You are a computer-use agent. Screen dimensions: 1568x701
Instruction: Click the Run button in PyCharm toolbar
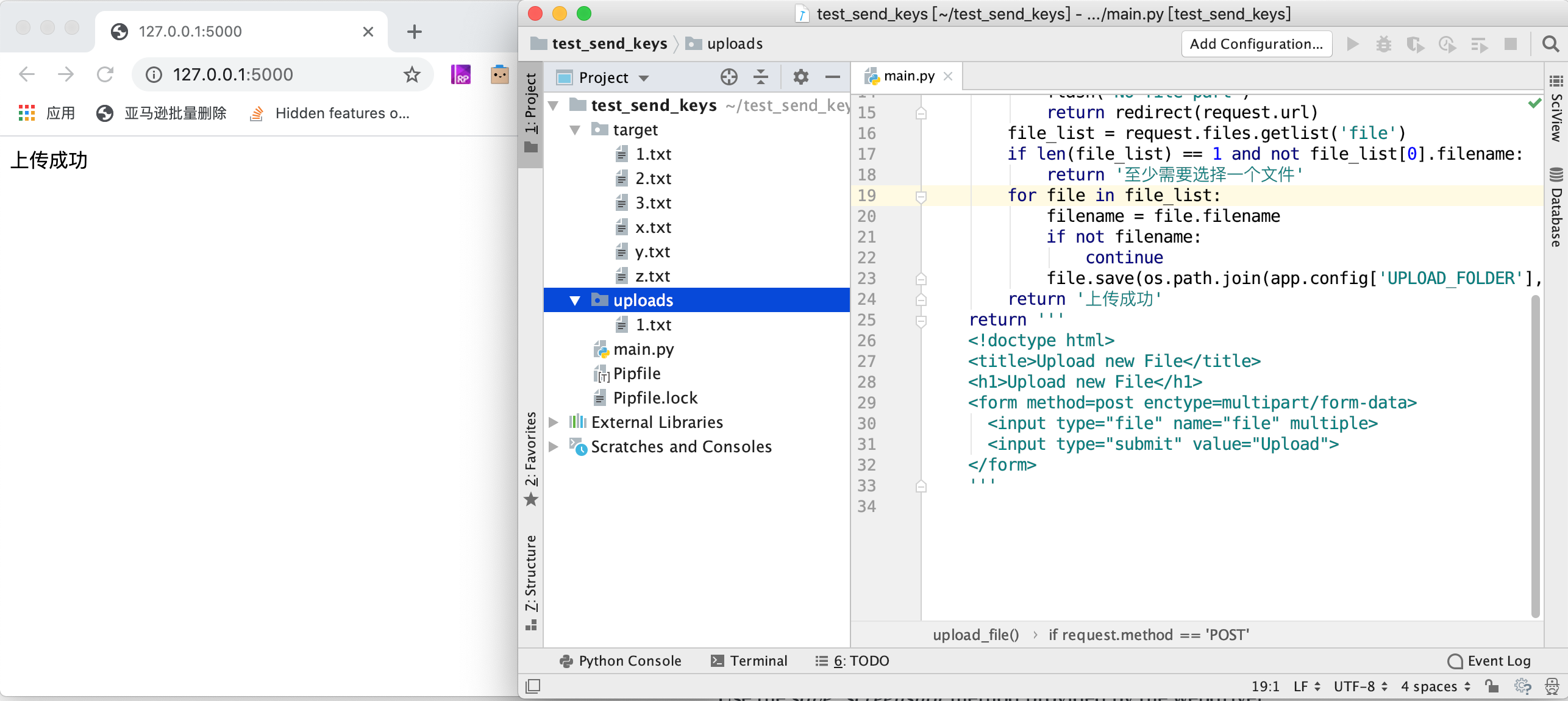click(1353, 44)
